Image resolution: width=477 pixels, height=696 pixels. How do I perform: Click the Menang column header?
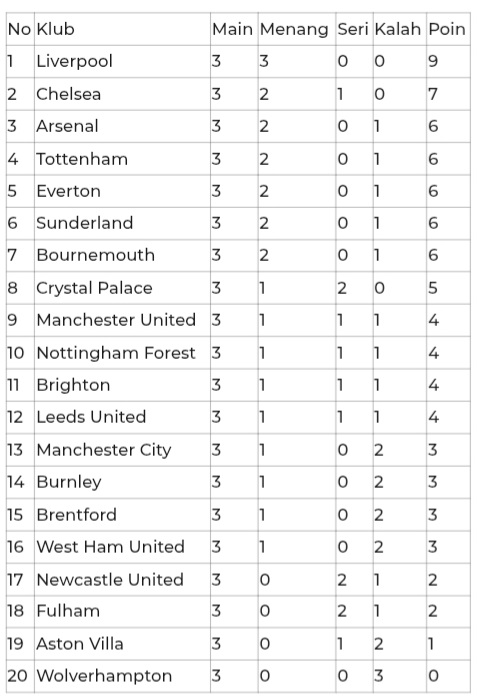point(294,29)
